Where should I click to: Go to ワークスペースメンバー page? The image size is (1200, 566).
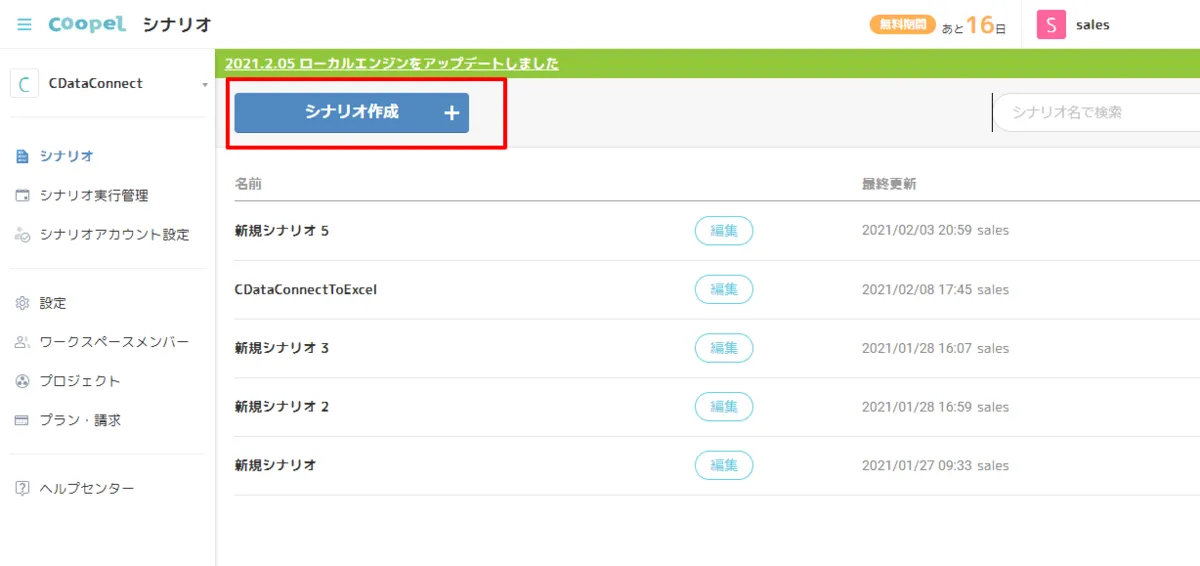(x=114, y=342)
